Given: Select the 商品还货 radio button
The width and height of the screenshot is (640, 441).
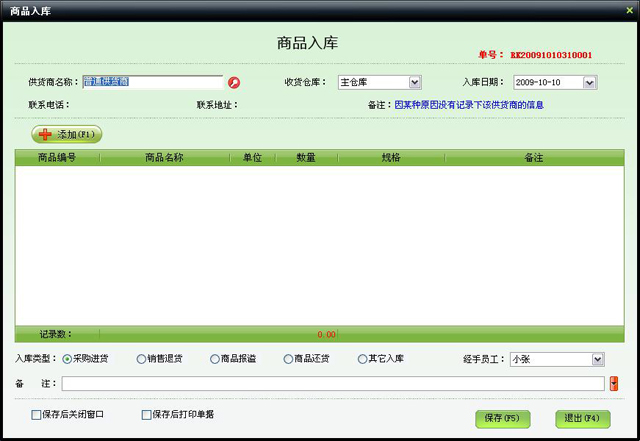Looking at the screenshot, I should (289, 359).
